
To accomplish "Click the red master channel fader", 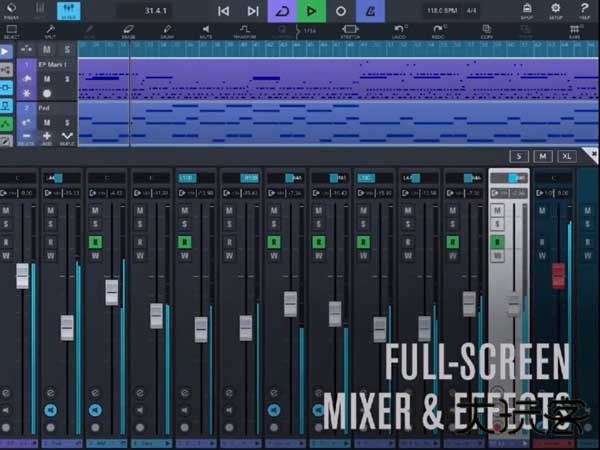I will click(558, 275).
